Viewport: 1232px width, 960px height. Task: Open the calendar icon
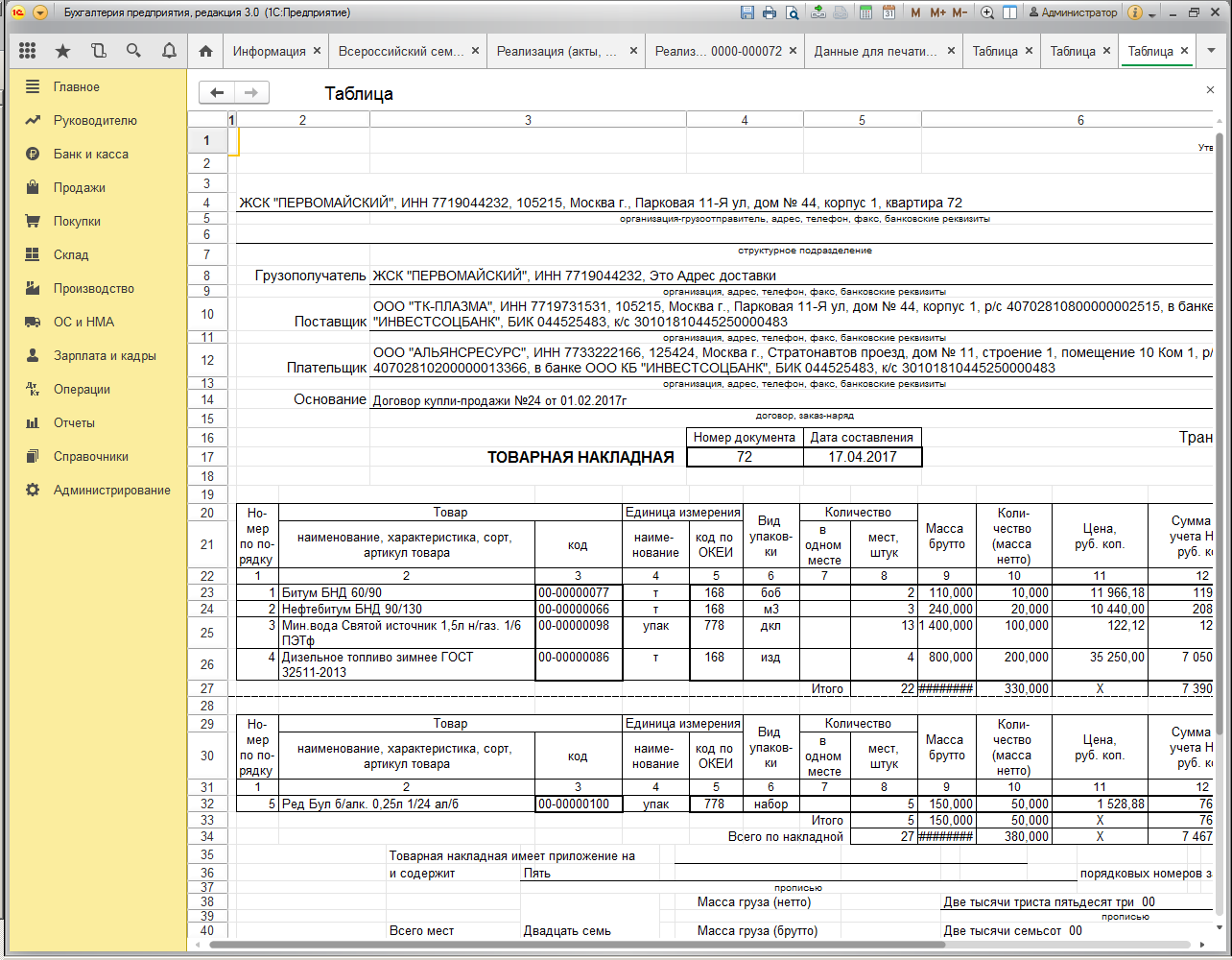pyautogui.click(x=888, y=12)
